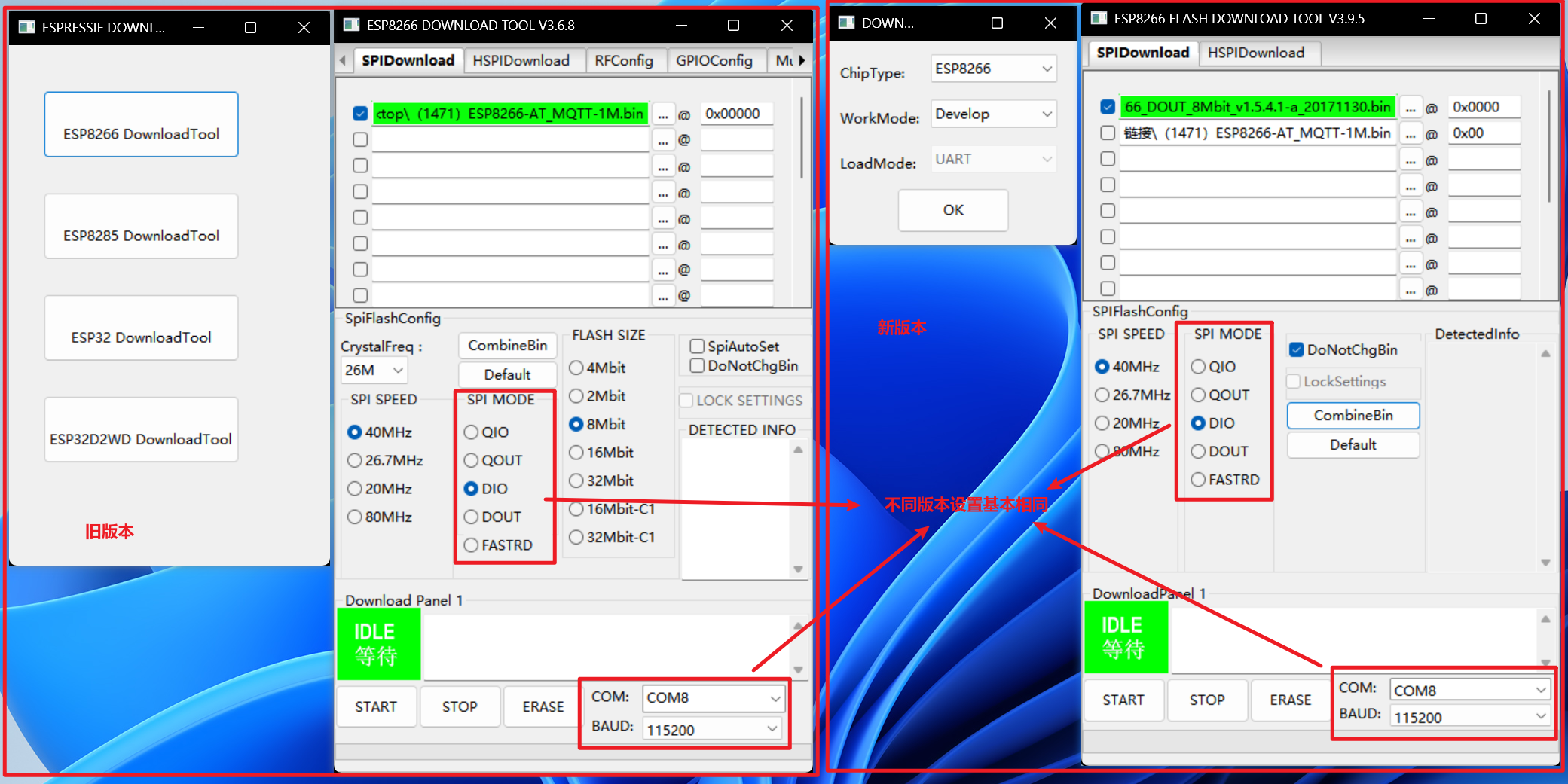This screenshot has width=1568, height=784.
Task: Open GPIOConfig tab in V3.6.8 tool
Action: pos(714,60)
